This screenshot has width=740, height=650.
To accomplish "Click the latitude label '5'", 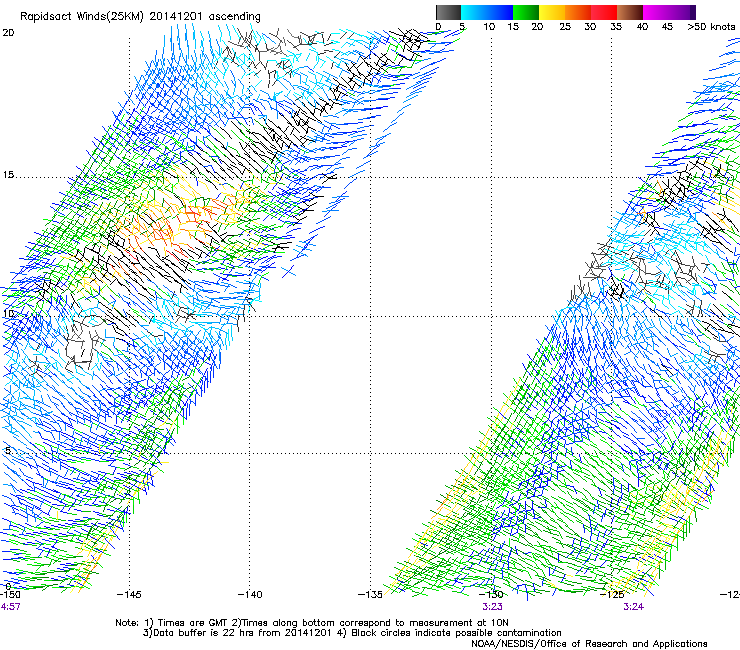I will [8, 451].
